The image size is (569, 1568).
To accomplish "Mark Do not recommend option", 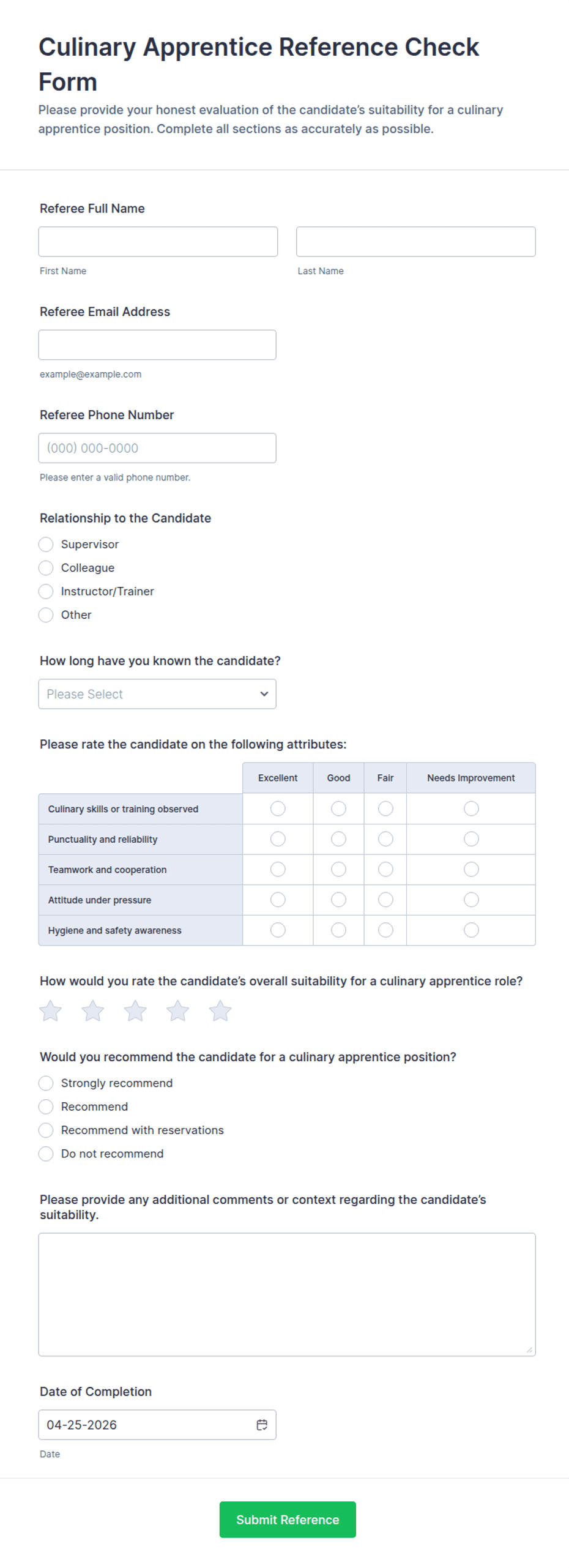I will tap(46, 1153).
